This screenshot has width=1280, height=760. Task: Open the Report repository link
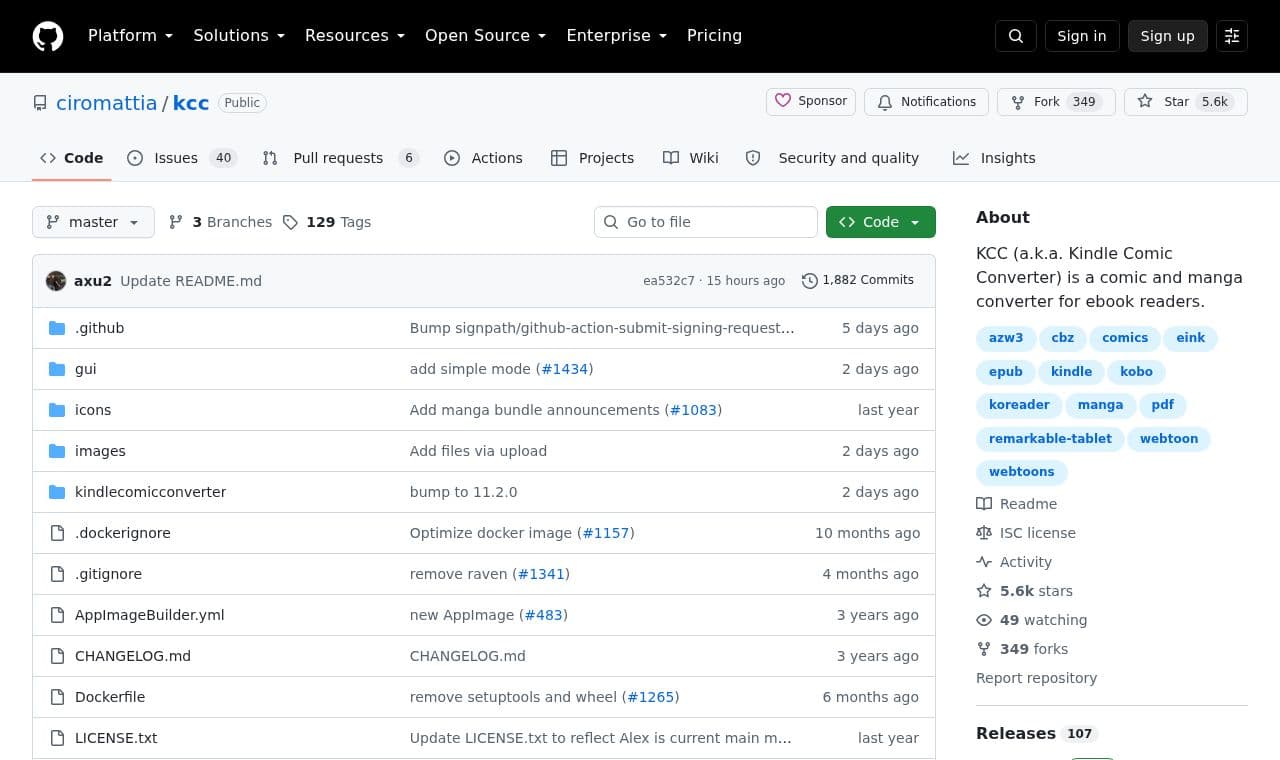[1036, 678]
